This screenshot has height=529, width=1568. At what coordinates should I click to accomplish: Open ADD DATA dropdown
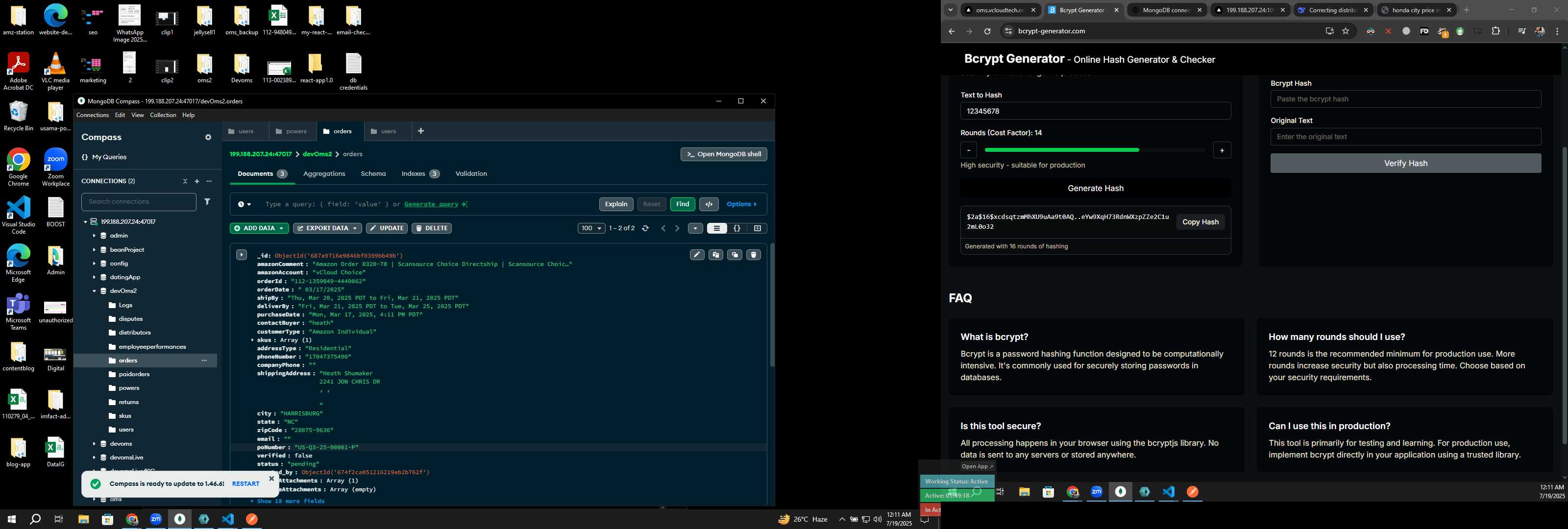(259, 228)
